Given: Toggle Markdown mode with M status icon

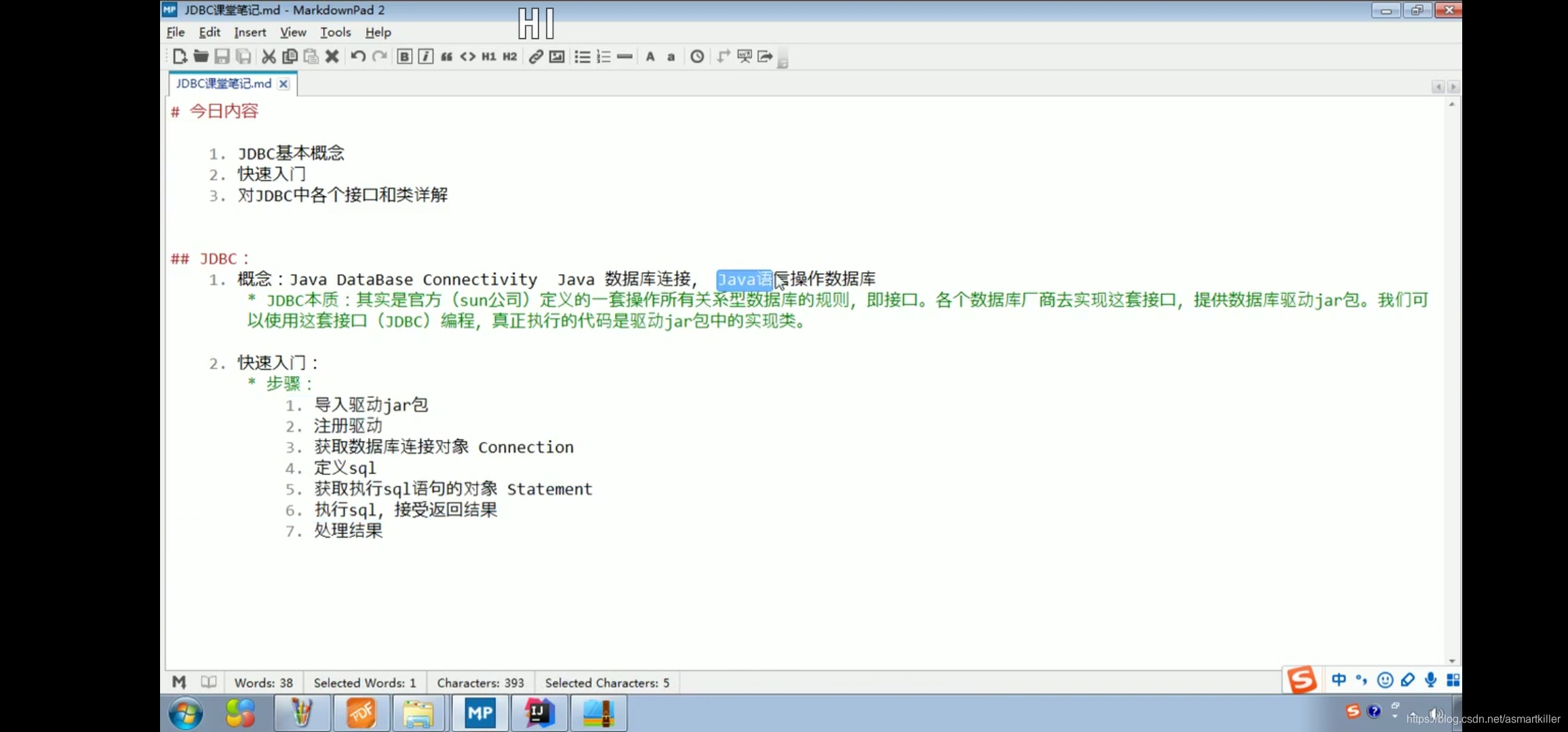Looking at the screenshot, I should 179,682.
